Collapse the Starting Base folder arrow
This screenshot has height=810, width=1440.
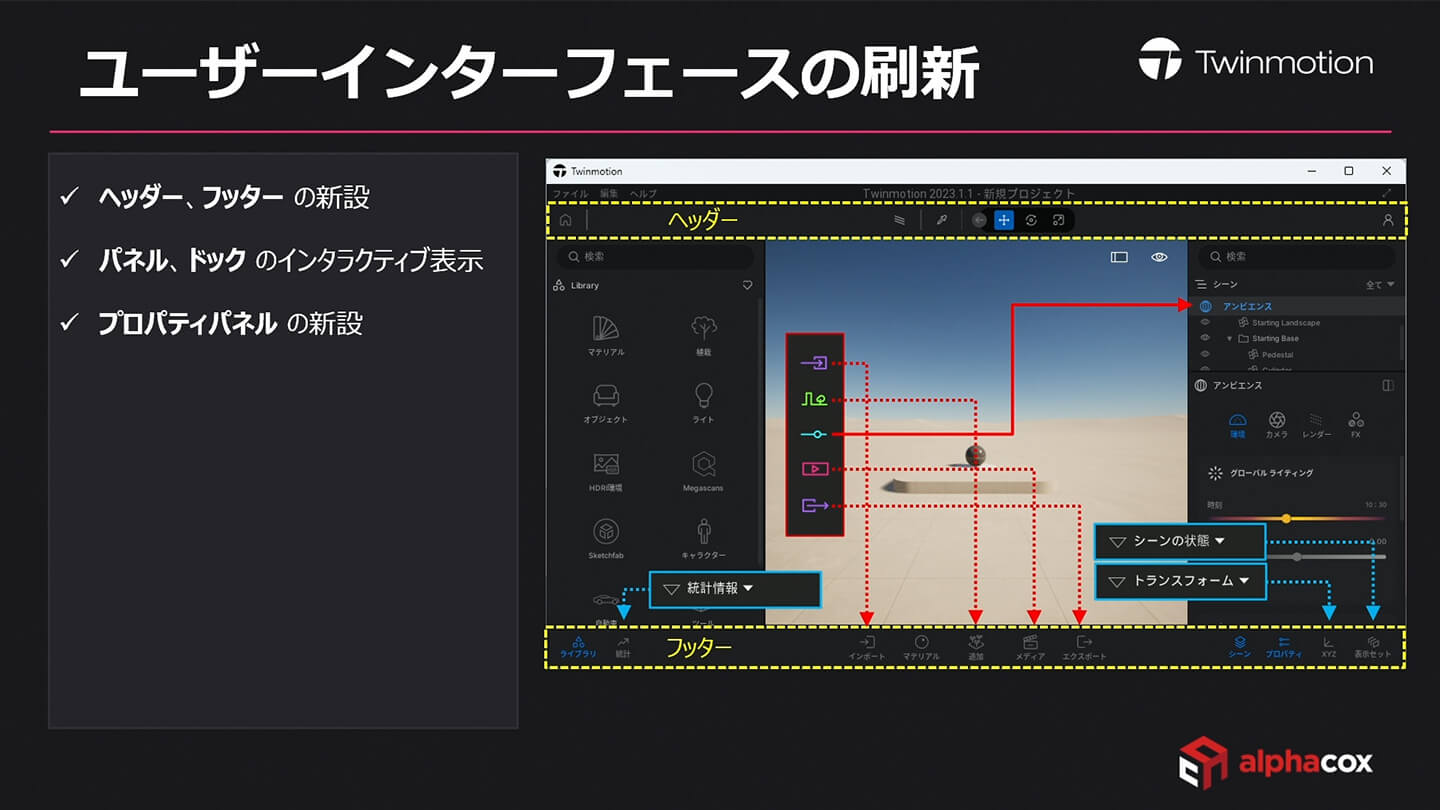tap(1230, 339)
